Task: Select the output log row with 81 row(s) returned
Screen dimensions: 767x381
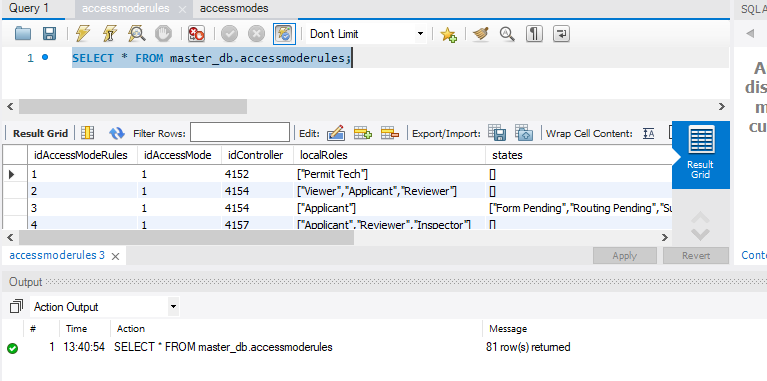Action: pyautogui.click(x=384, y=347)
